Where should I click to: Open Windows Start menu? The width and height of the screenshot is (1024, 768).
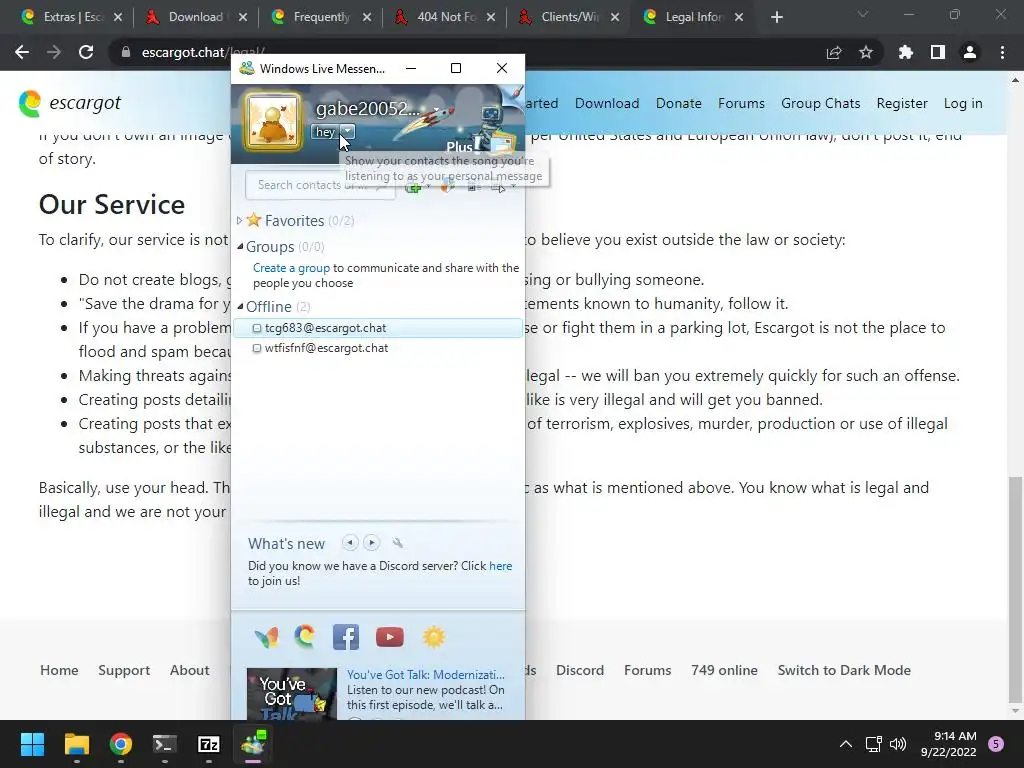pyautogui.click(x=32, y=744)
